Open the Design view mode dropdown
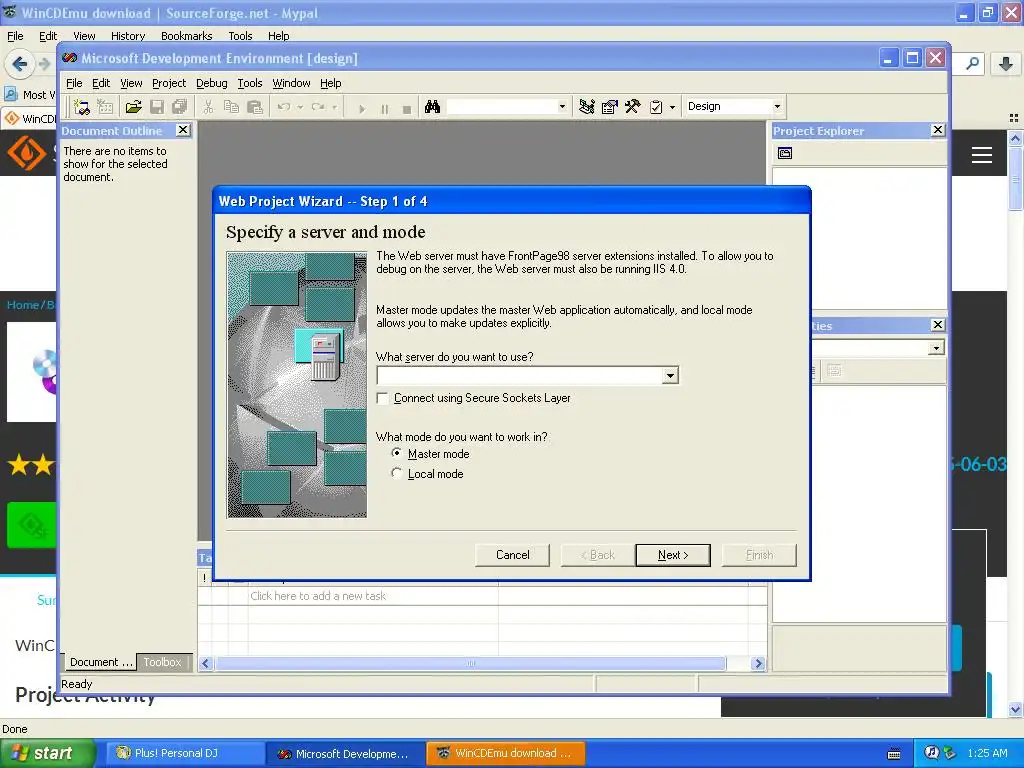 click(x=777, y=106)
